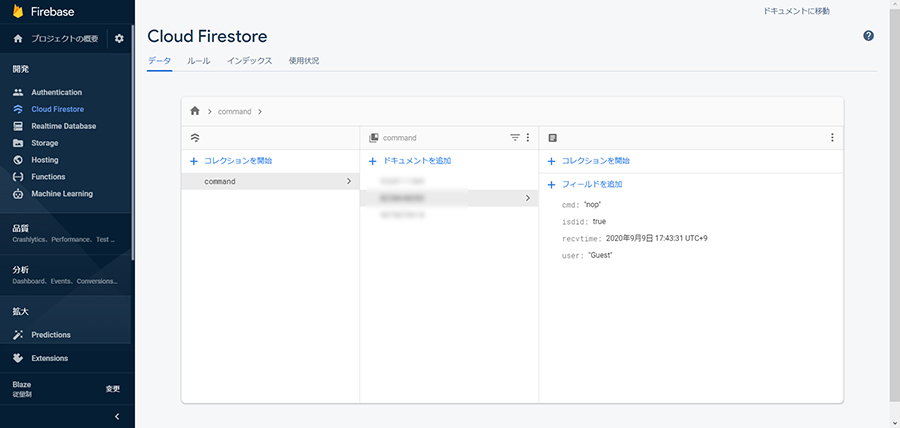
Task: Click the isdid field value true
Action: 599,221
